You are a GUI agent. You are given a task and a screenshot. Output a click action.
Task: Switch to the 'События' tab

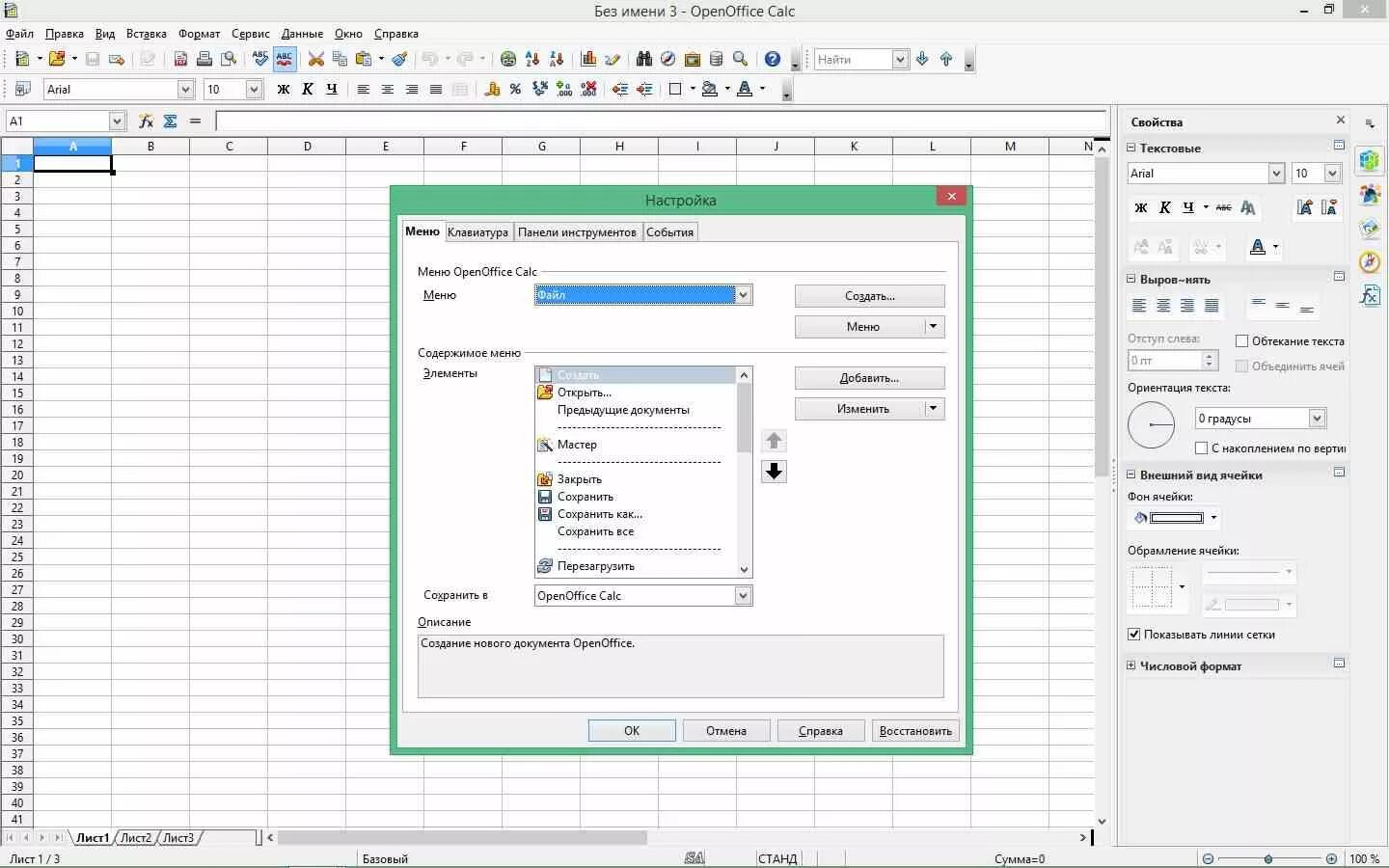coord(669,232)
